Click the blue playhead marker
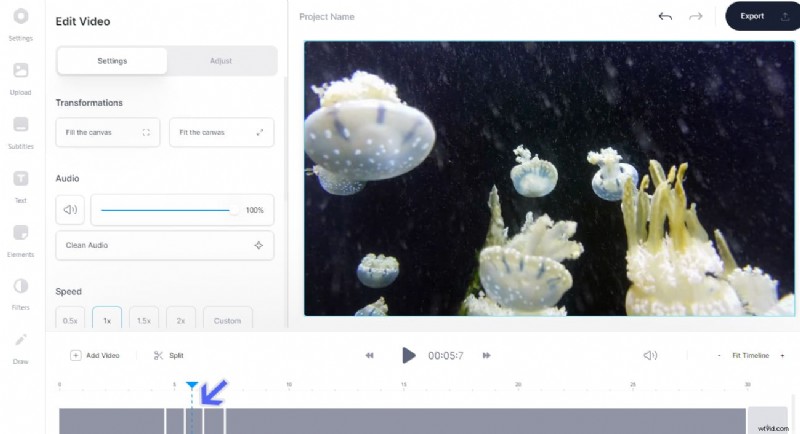 point(192,385)
